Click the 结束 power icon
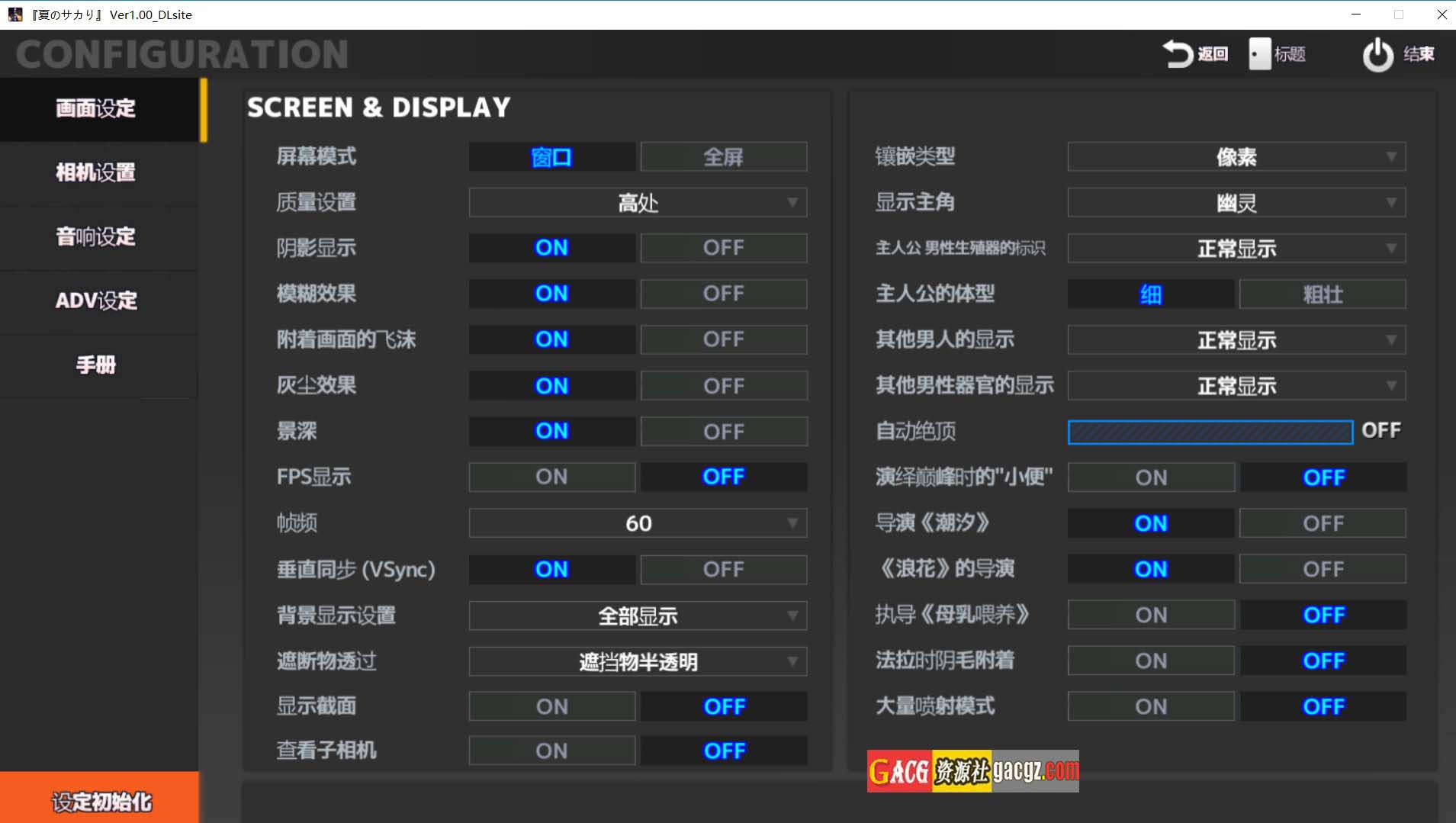Image resolution: width=1456 pixels, height=823 pixels. (x=1377, y=55)
